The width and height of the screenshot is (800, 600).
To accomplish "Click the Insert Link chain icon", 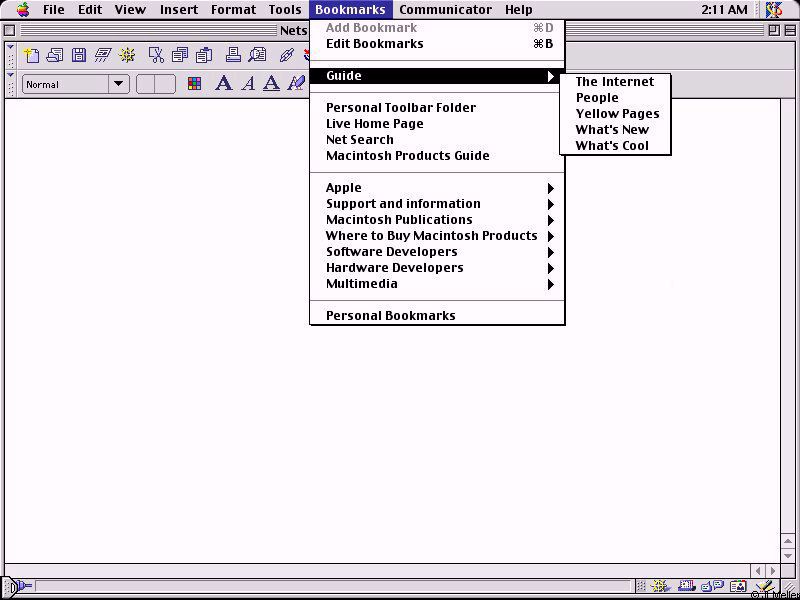I will (286, 55).
